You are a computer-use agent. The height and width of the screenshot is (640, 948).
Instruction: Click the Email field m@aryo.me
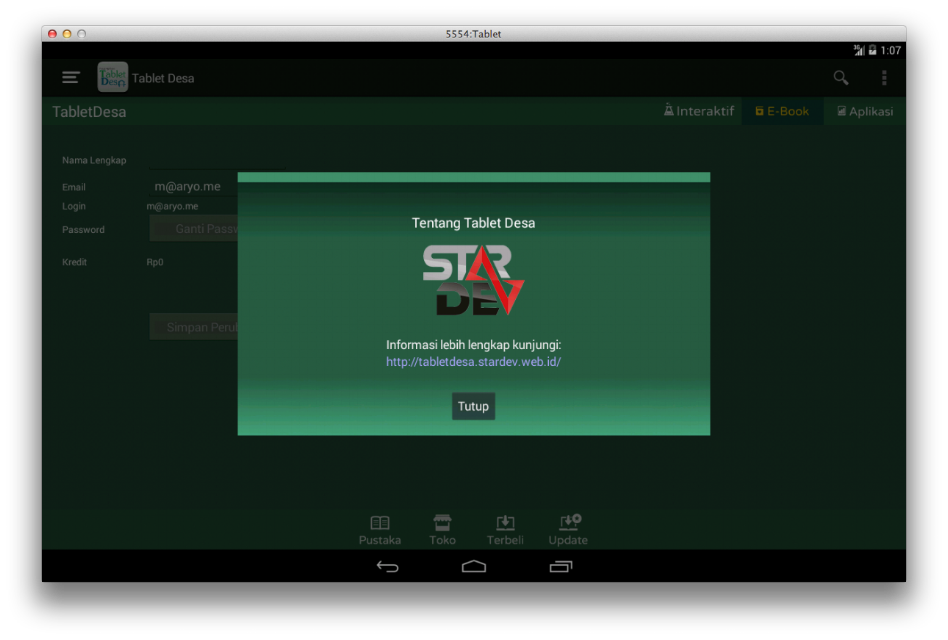[x=192, y=187]
